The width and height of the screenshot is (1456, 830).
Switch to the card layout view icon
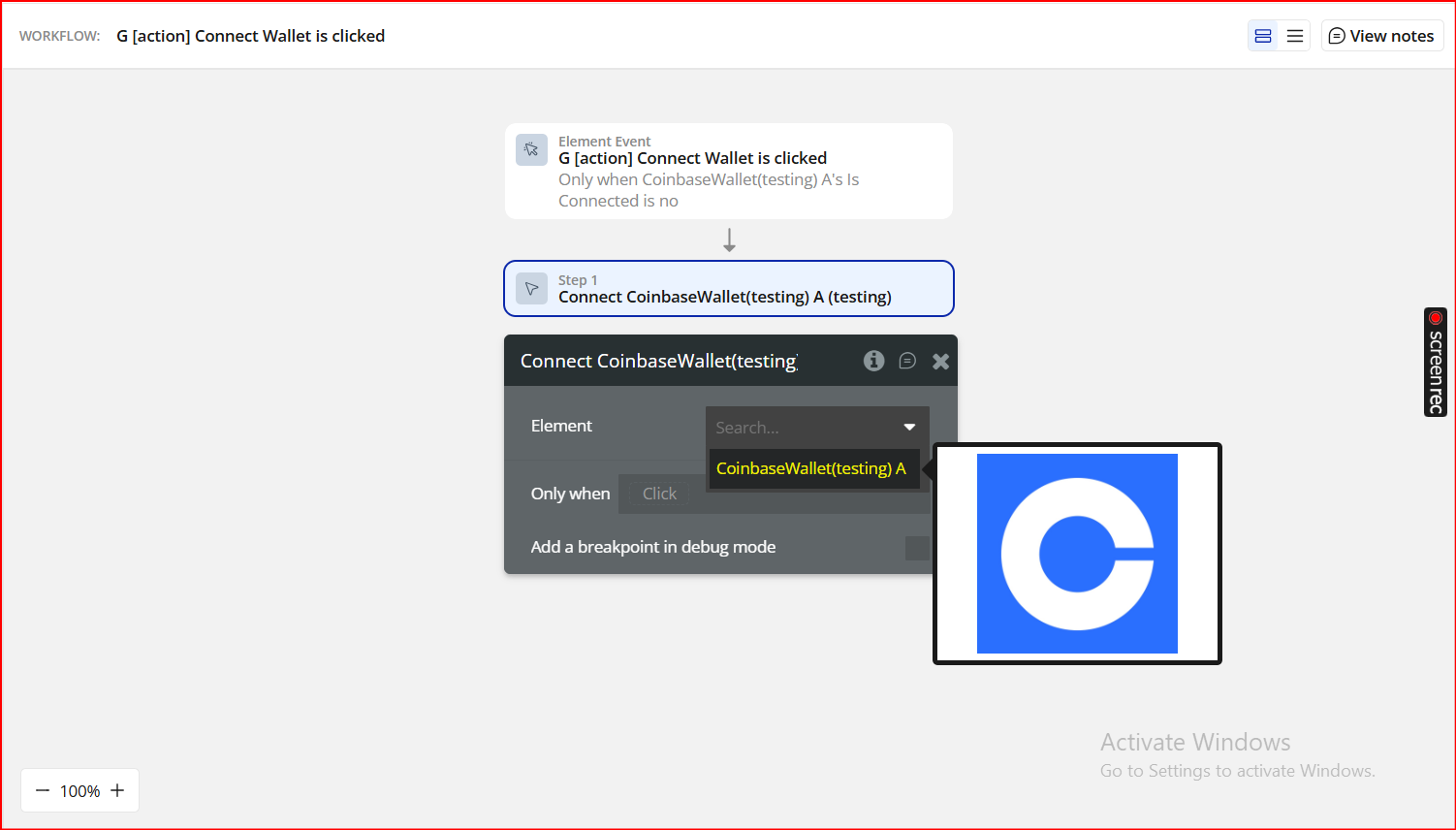tap(1263, 36)
